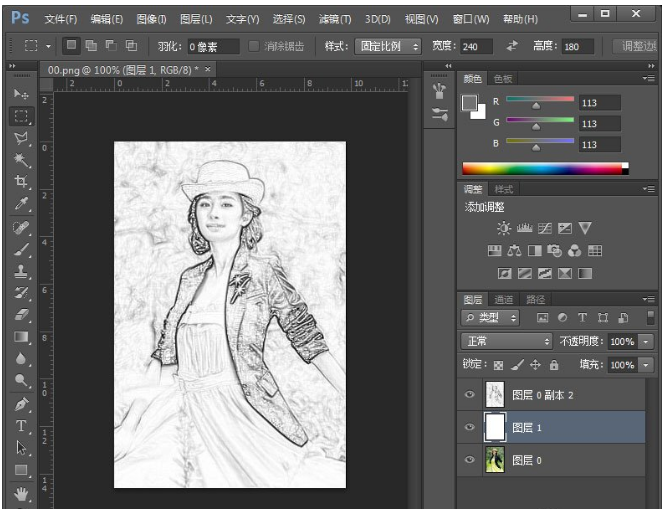The image size is (668, 509).
Task: Hide the 图层 0 layer
Action: click(470, 459)
